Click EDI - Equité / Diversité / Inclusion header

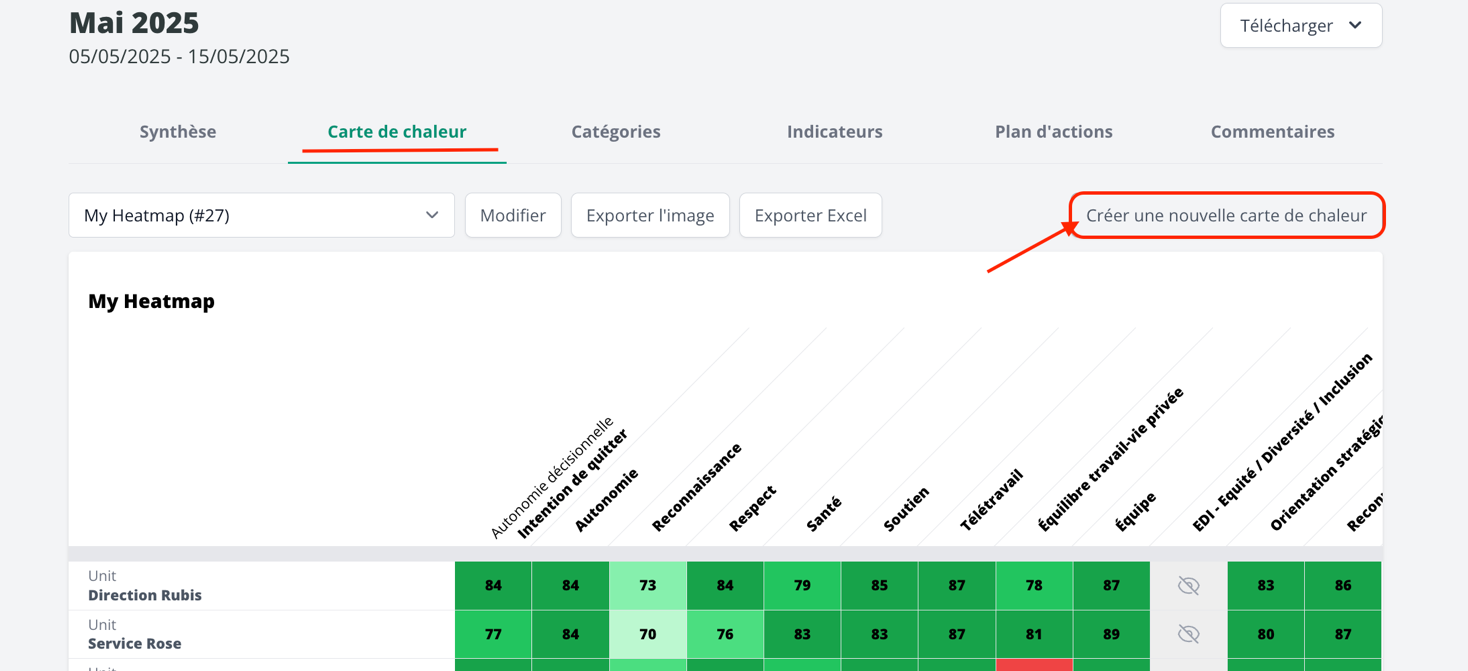coord(1283,442)
